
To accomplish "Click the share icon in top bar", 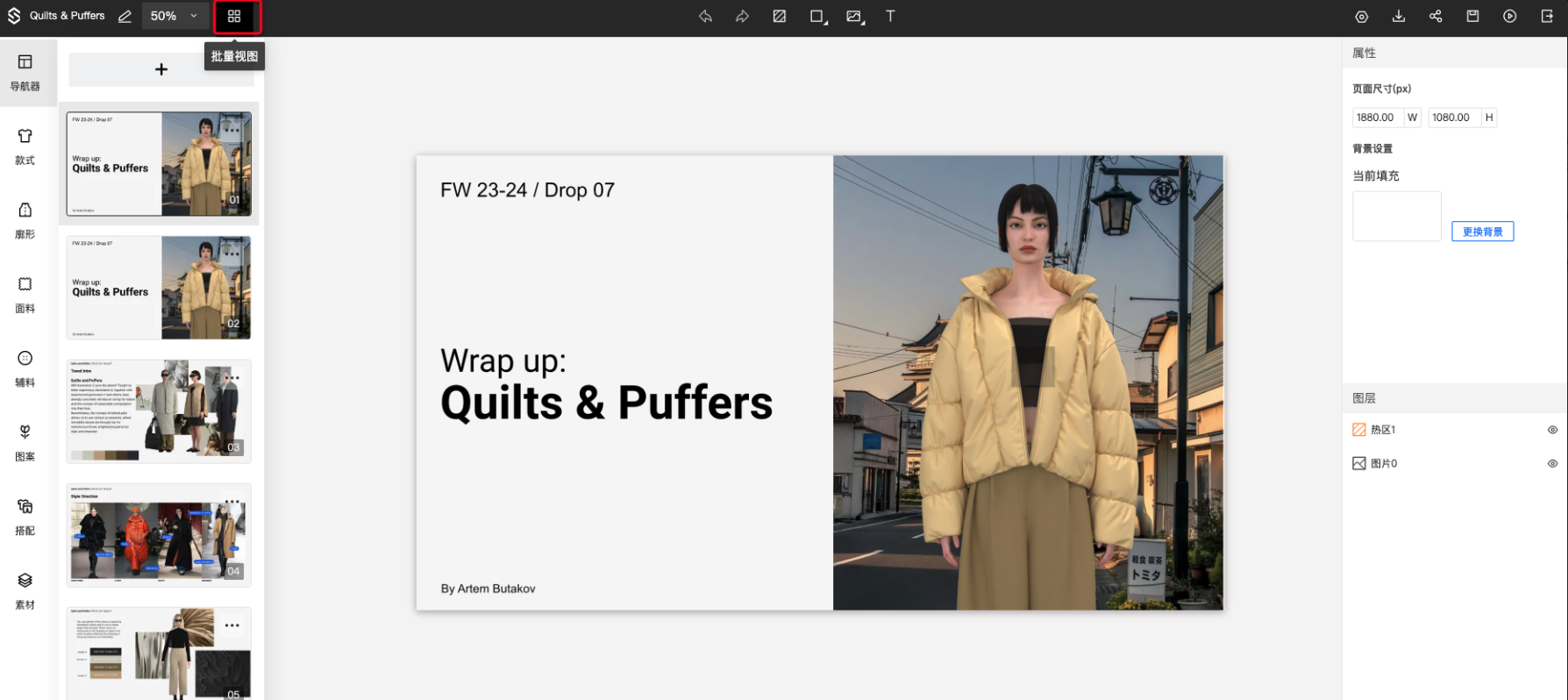I will coord(1436,17).
